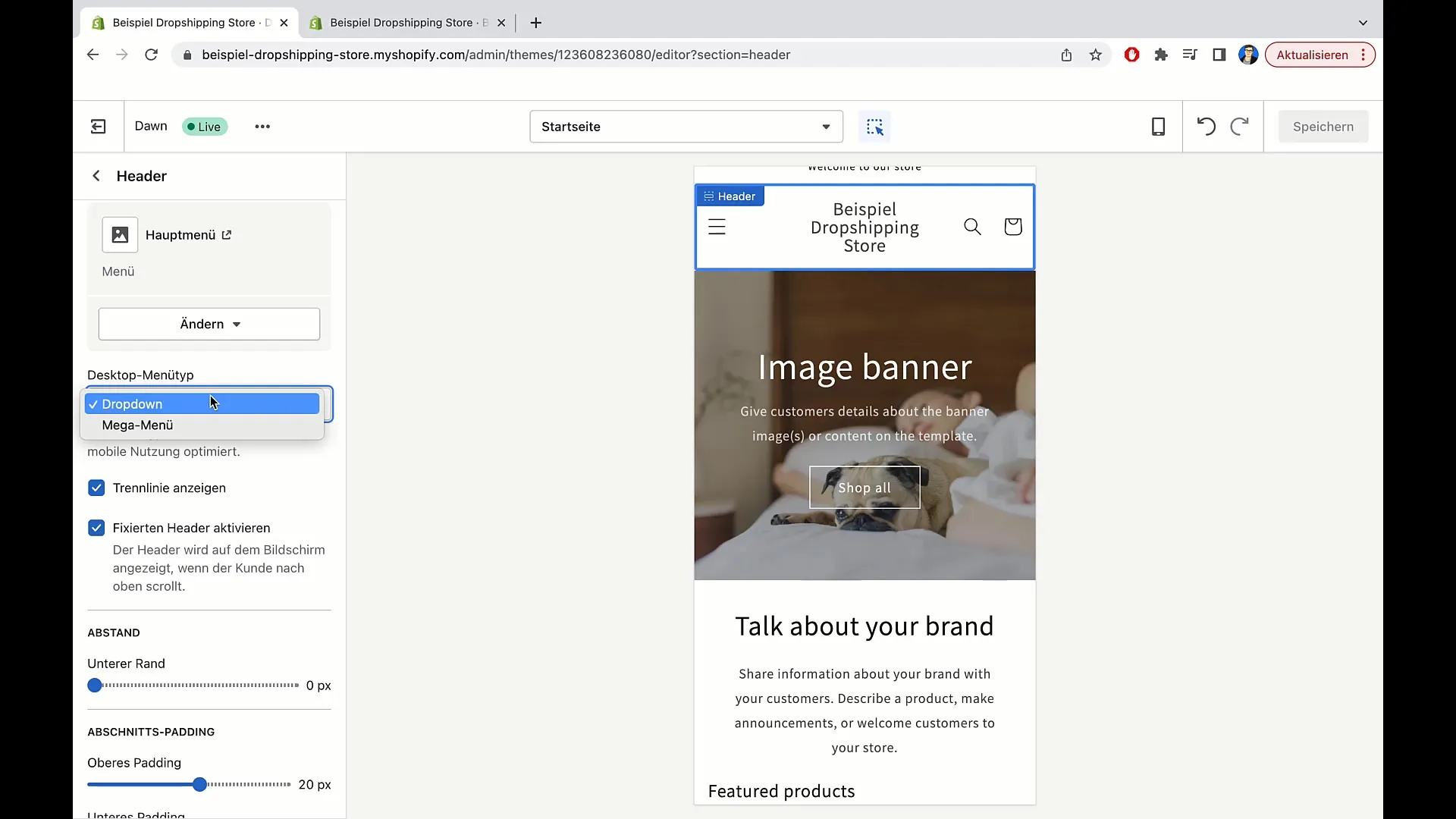Click Featured products heading in preview
The height and width of the screenshot is (819, 1456).
click(x=781, y=791)
